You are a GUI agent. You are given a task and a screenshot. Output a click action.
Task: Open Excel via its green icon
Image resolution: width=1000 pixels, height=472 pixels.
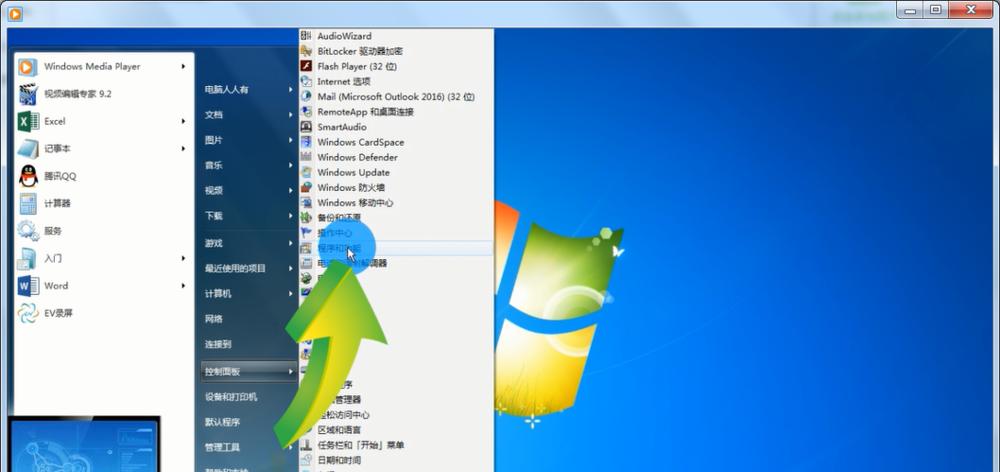[28, 121]
